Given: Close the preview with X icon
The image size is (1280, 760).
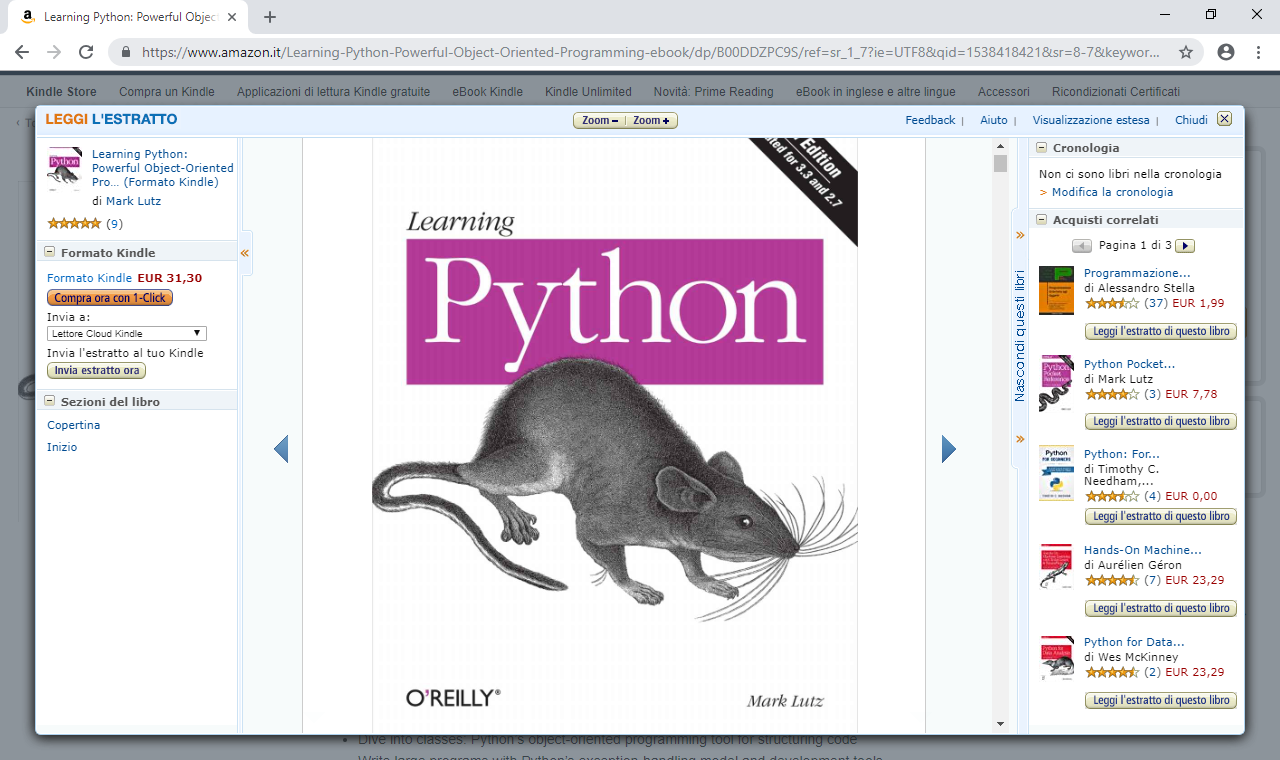Looking at the screenshot, I should [x=1224, y=119].
